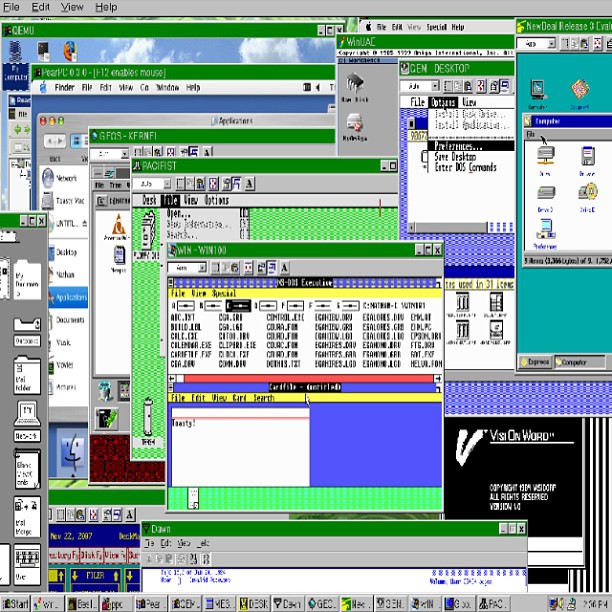This screenshot has height=612, width=612.
Task: Click the Apple logo in PearPC Finder menubar
Action: 43,87
